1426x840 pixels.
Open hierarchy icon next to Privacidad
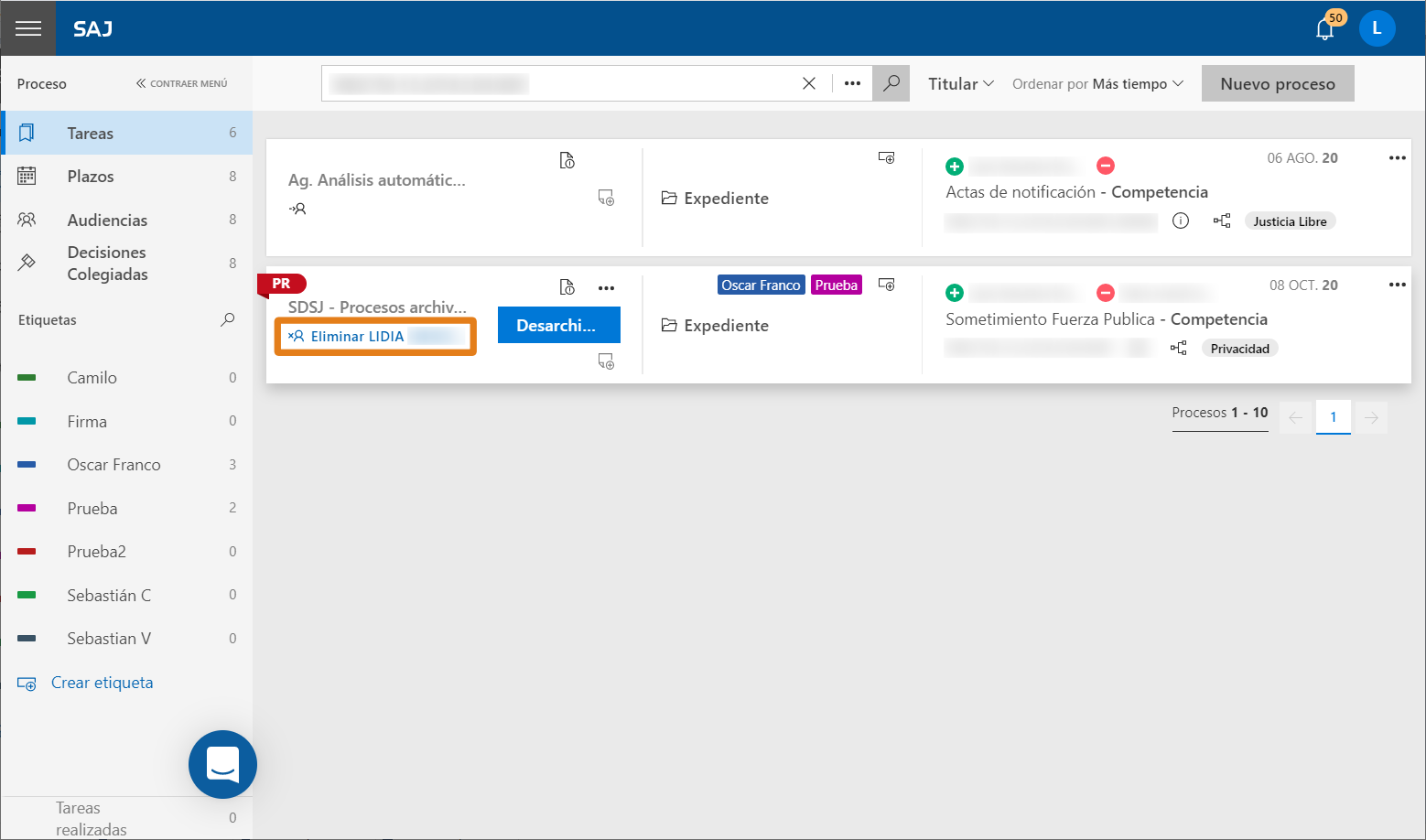pyautogui.click(x=1178, y=348)
